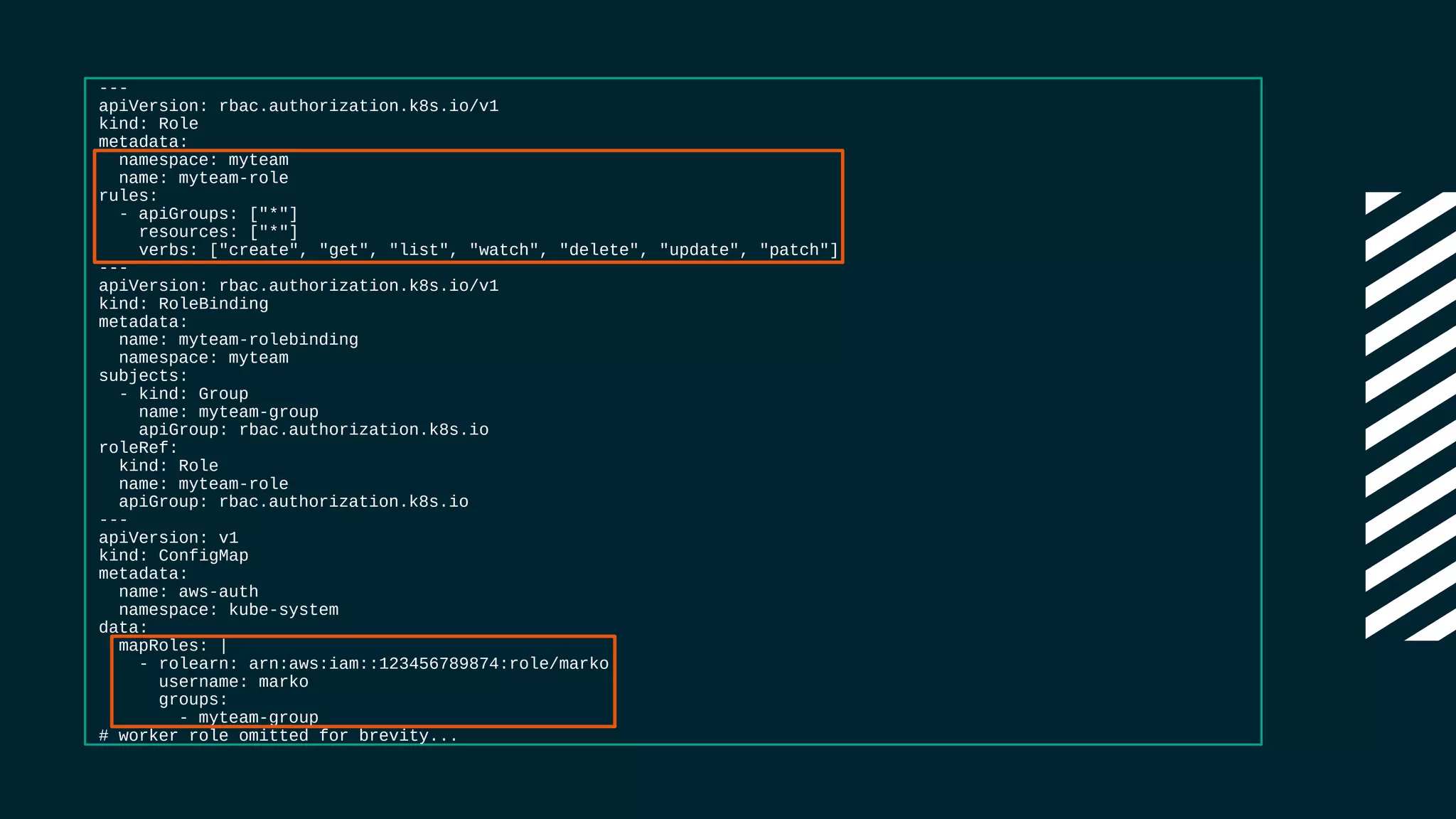Click the 'rules:' line
Image resolution: width=1456 pixels, height=819 pixels.
click(x=128, y=196)
